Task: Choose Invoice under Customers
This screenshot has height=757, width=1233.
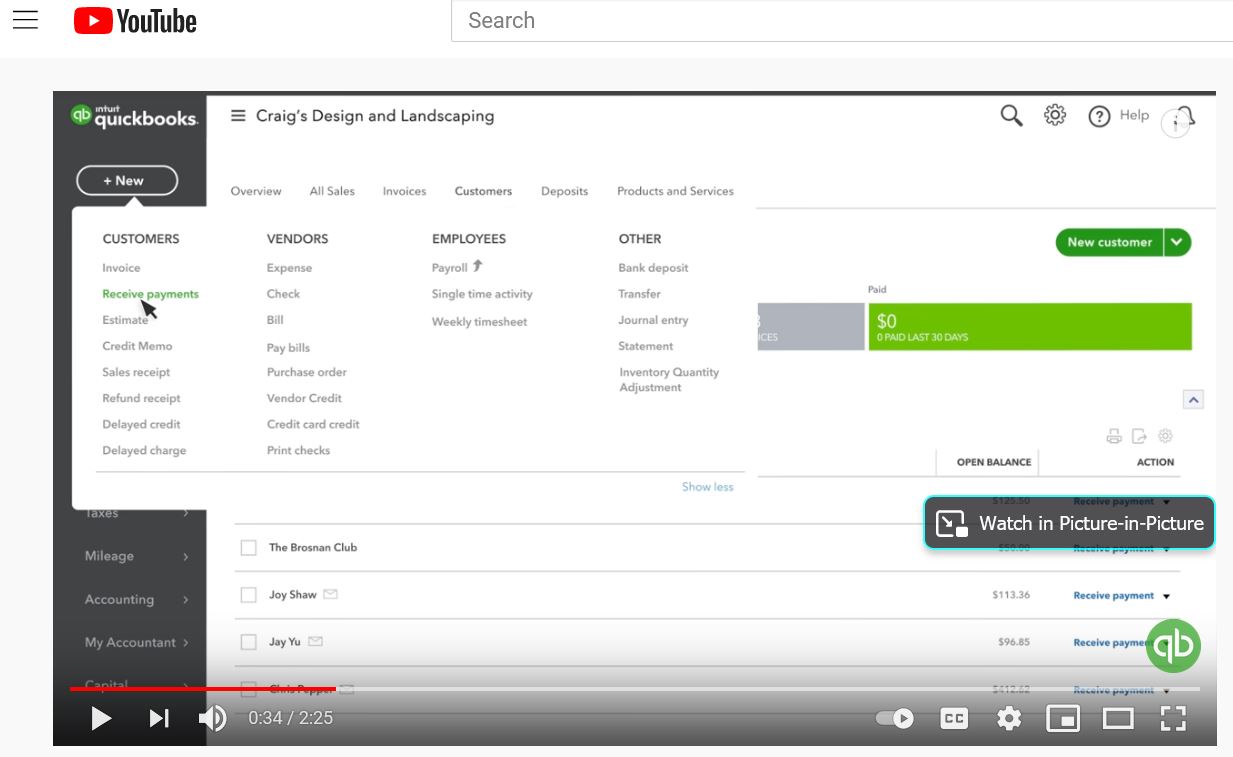Action: [121, 268]
